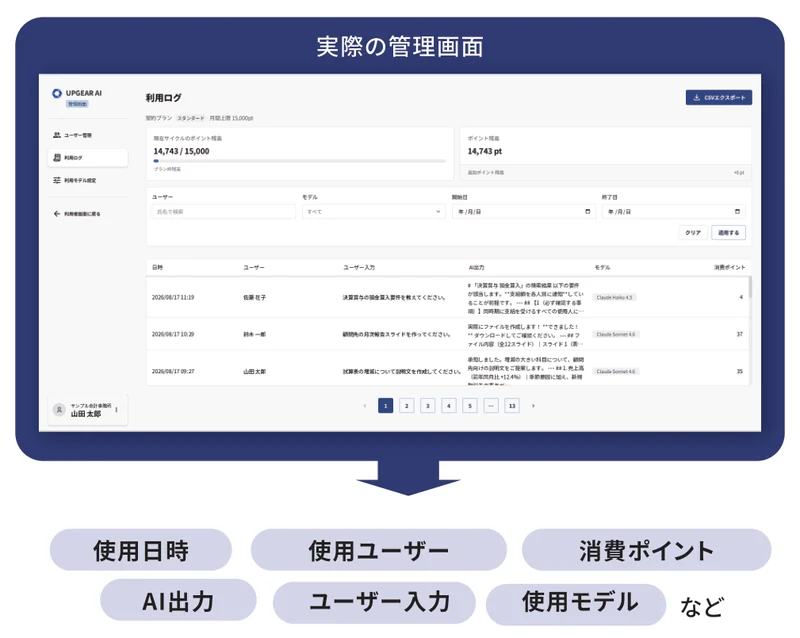Click the 開始日 date field
The image size is (800, 638).
[x=523, y=211]
